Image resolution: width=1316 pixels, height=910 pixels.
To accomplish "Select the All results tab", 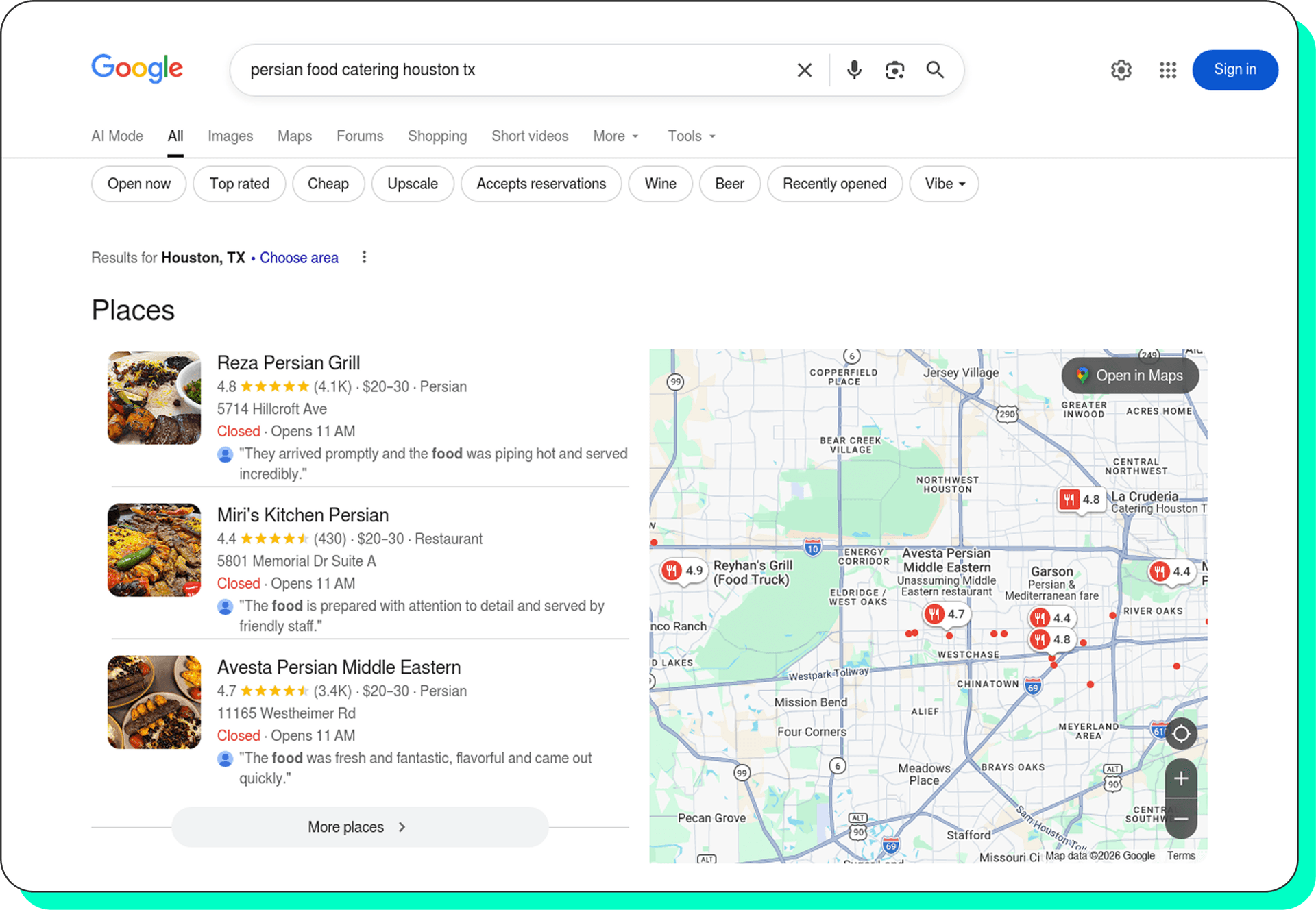I will 175,136.
